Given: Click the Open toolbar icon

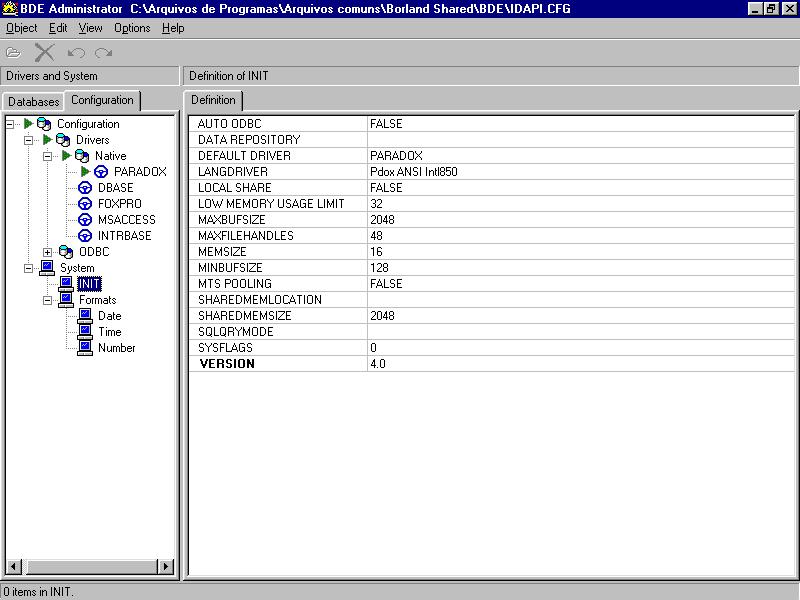Looking at the screenshot, I should [13, 52].
